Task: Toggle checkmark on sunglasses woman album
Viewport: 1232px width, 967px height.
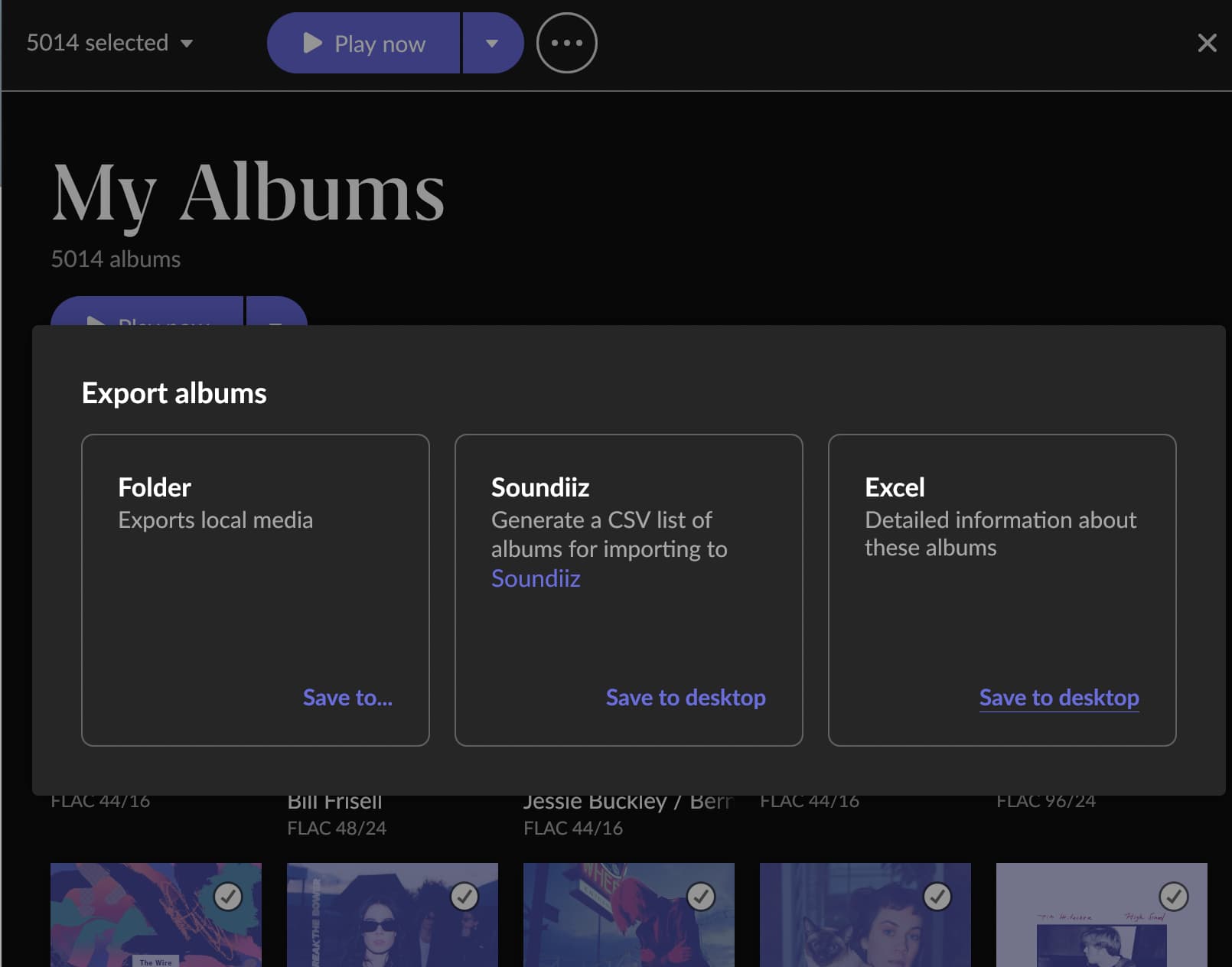Action: 464,897
